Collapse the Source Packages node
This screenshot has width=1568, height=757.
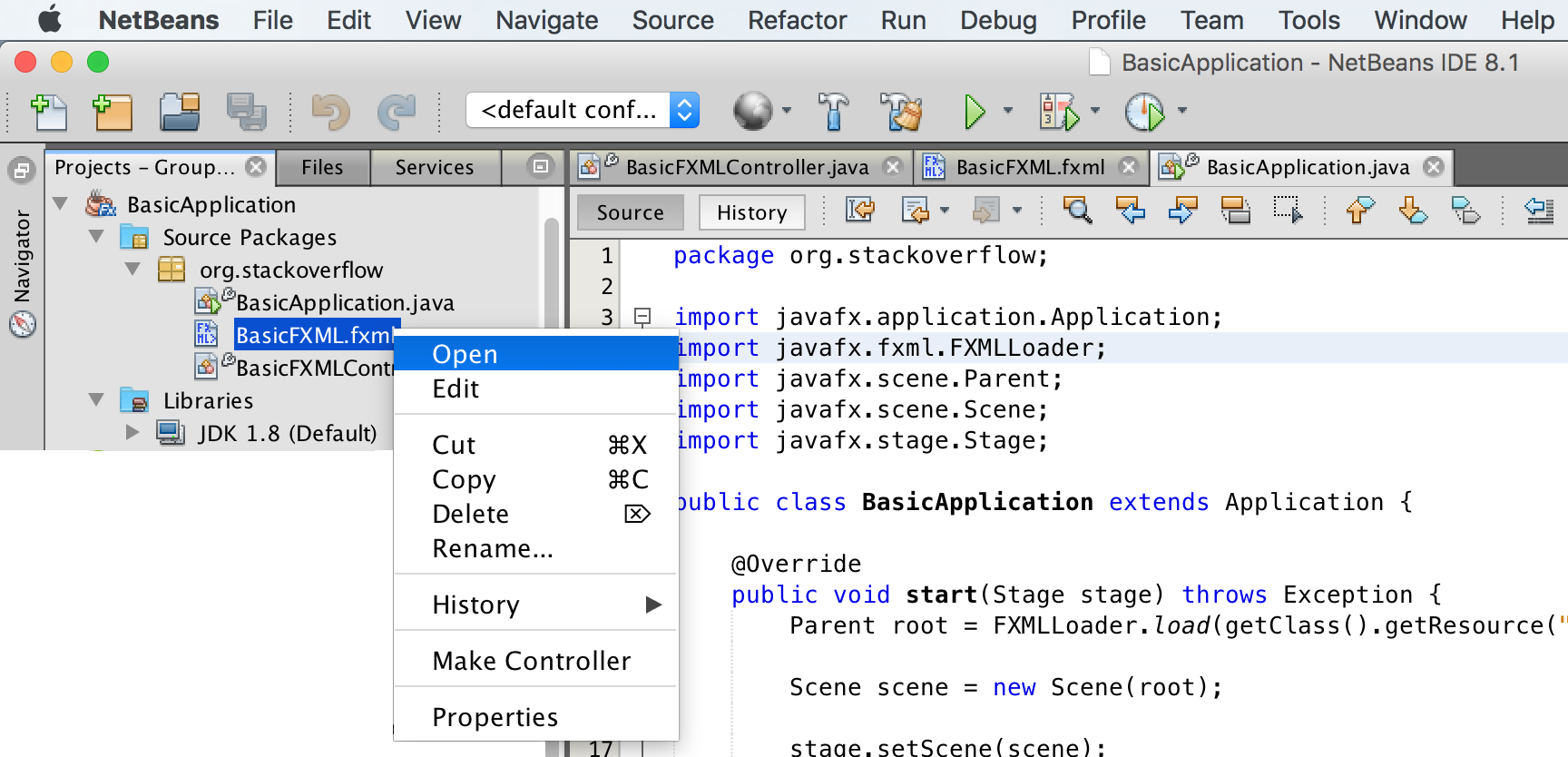(x=97, y=237)
